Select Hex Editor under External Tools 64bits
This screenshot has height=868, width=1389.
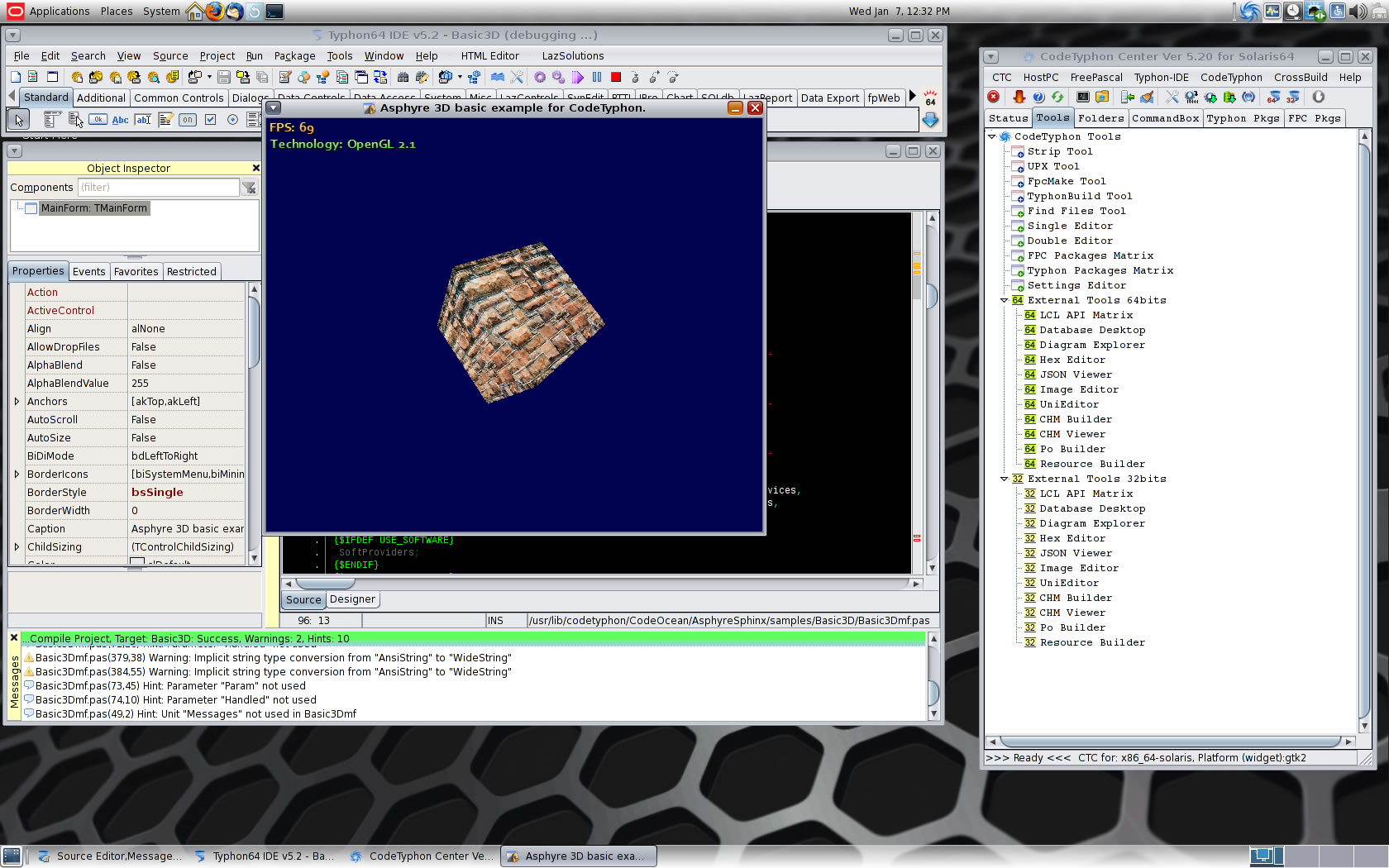(x=1072, y=360)
